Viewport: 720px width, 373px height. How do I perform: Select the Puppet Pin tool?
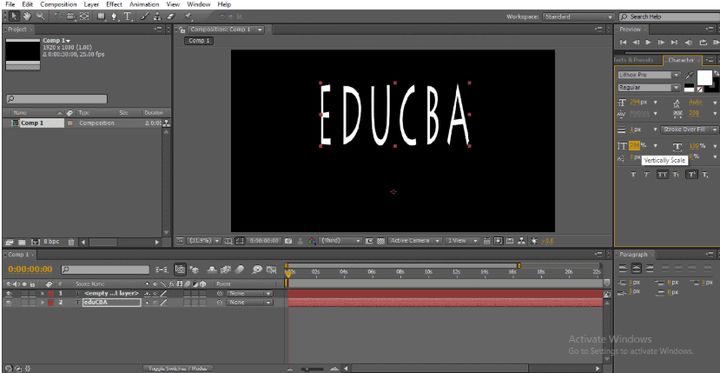188,17
